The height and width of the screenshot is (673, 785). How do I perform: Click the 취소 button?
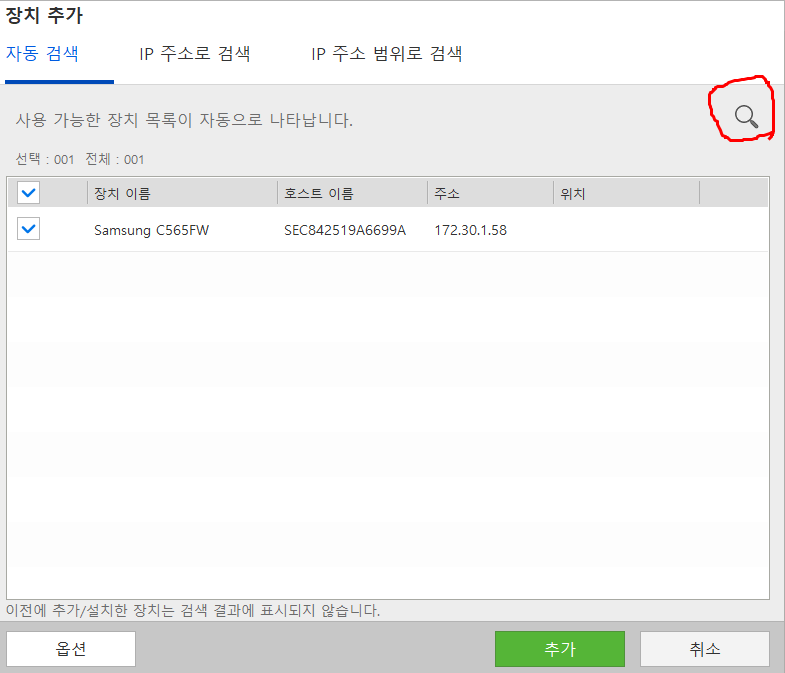(704, 649)
